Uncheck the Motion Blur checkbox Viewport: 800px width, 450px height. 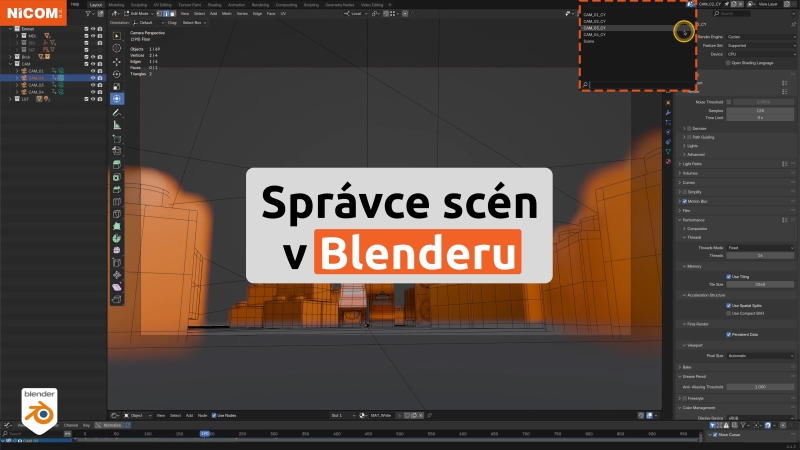[x=685, y=201]
